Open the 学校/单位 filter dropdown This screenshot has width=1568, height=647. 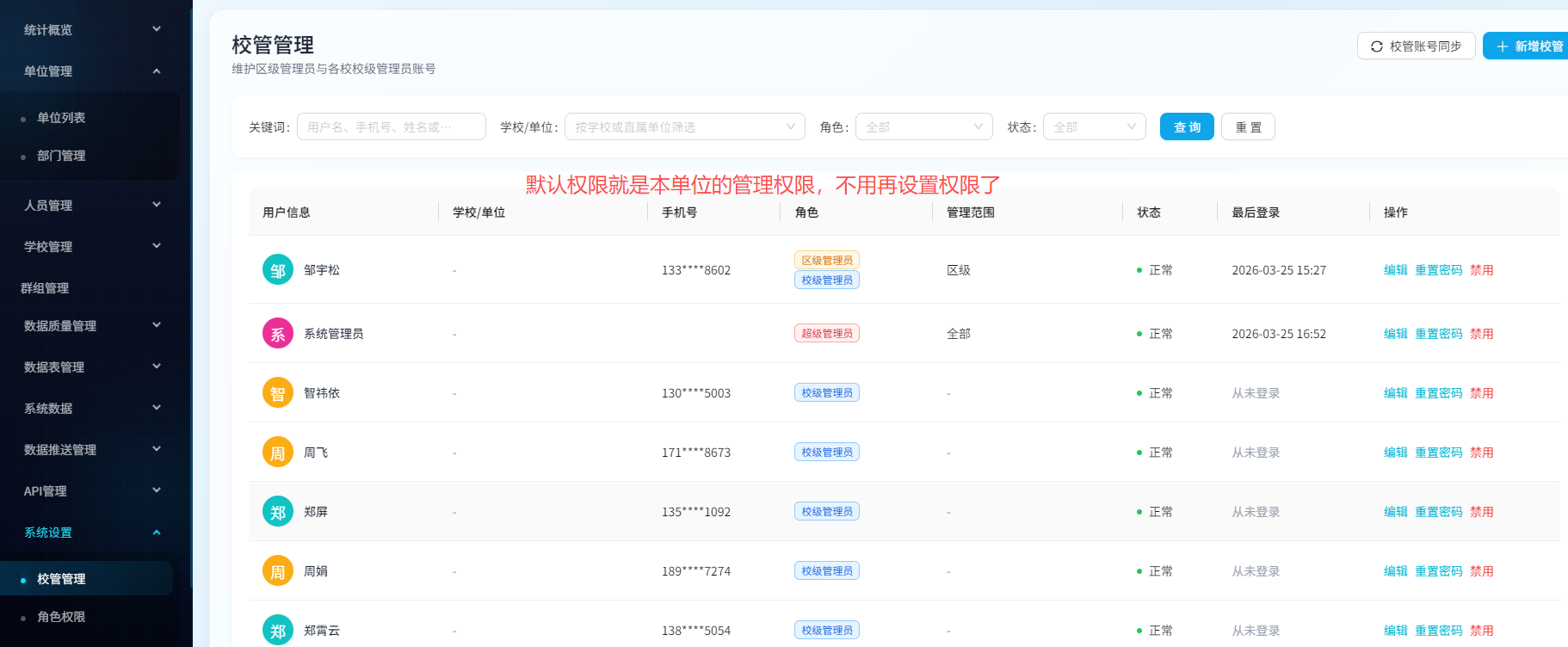684,127
